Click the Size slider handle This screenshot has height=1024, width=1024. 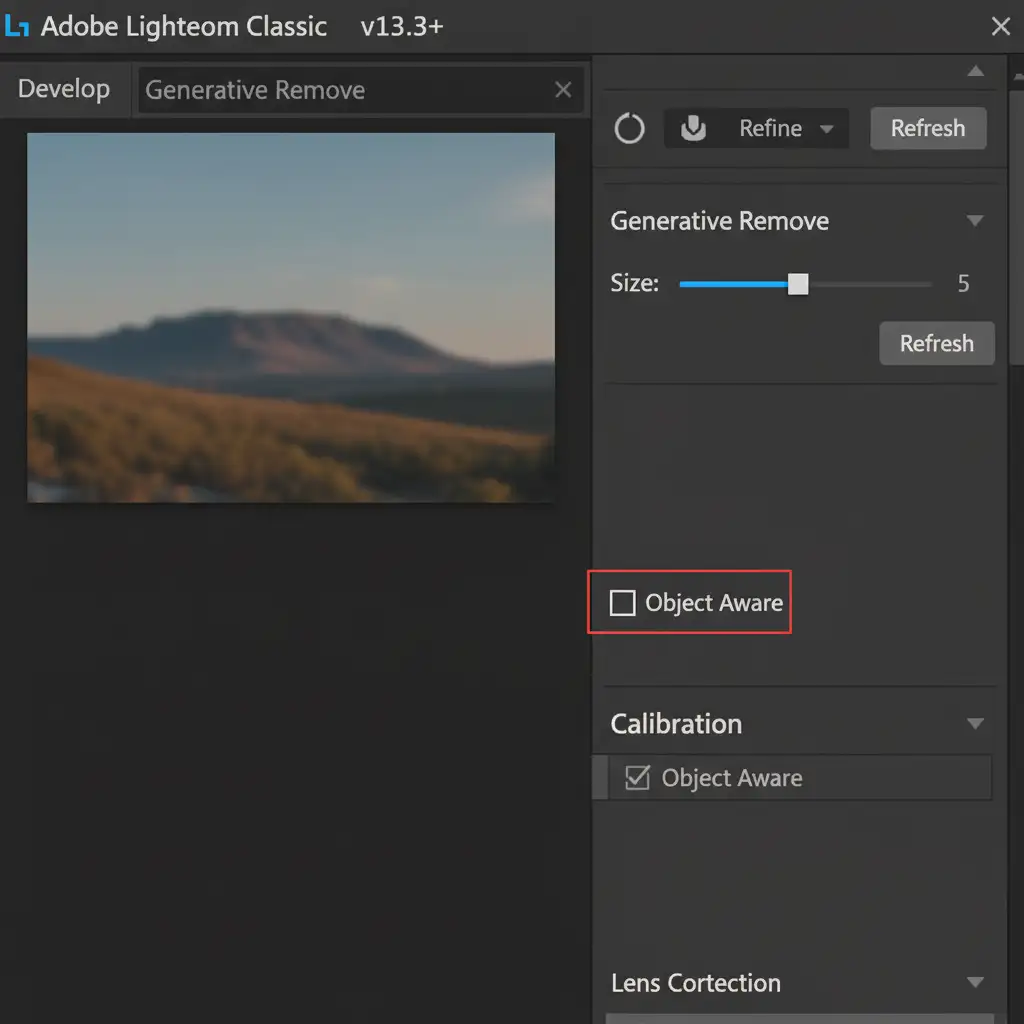[798, 284]
